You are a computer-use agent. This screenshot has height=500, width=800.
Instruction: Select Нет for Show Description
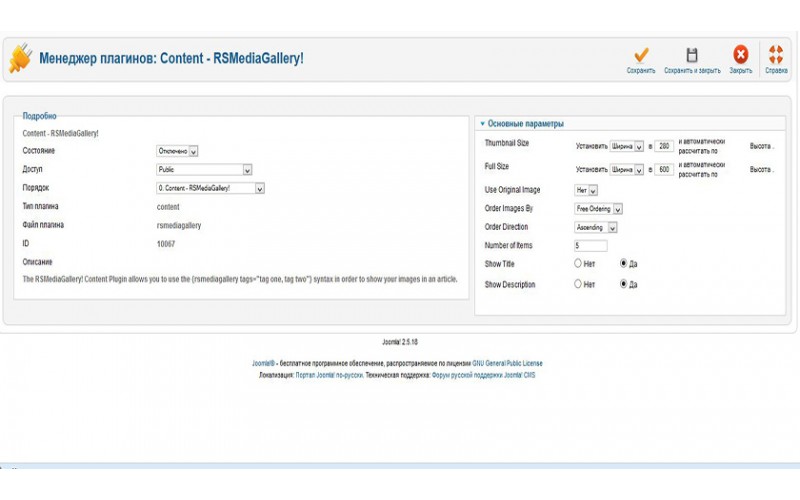[x=578, y=284]
